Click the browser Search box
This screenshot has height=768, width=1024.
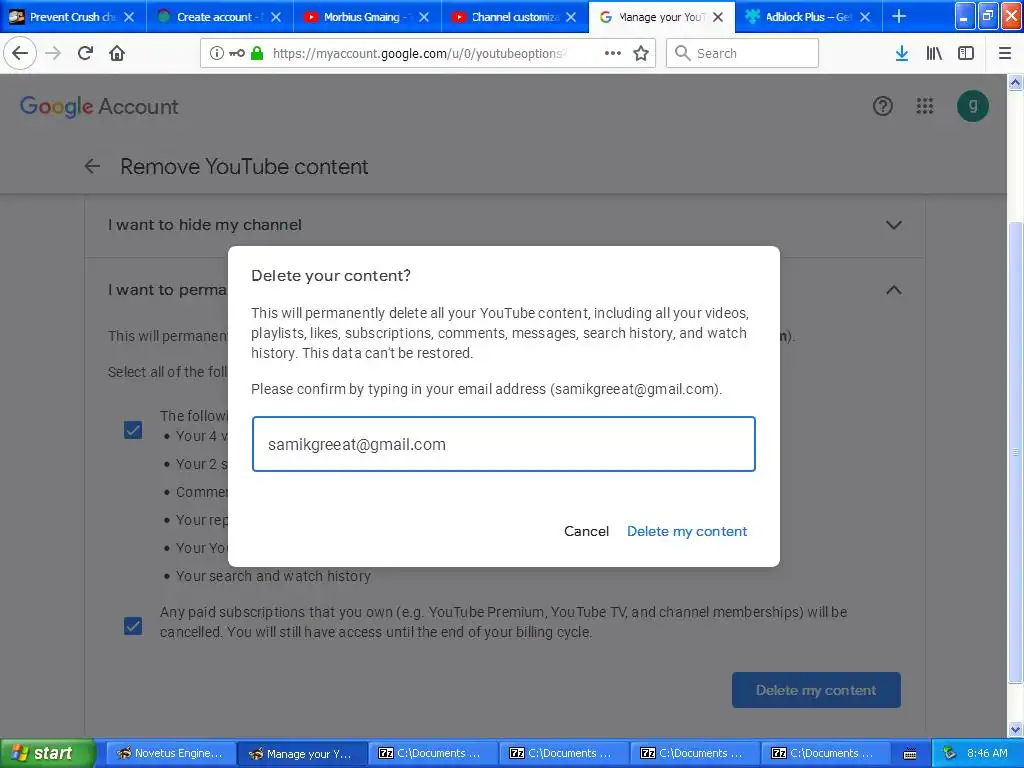coord(742,53)
